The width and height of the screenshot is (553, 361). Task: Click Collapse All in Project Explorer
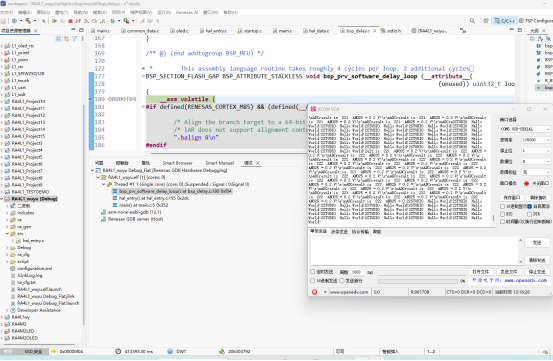(59, 38)
